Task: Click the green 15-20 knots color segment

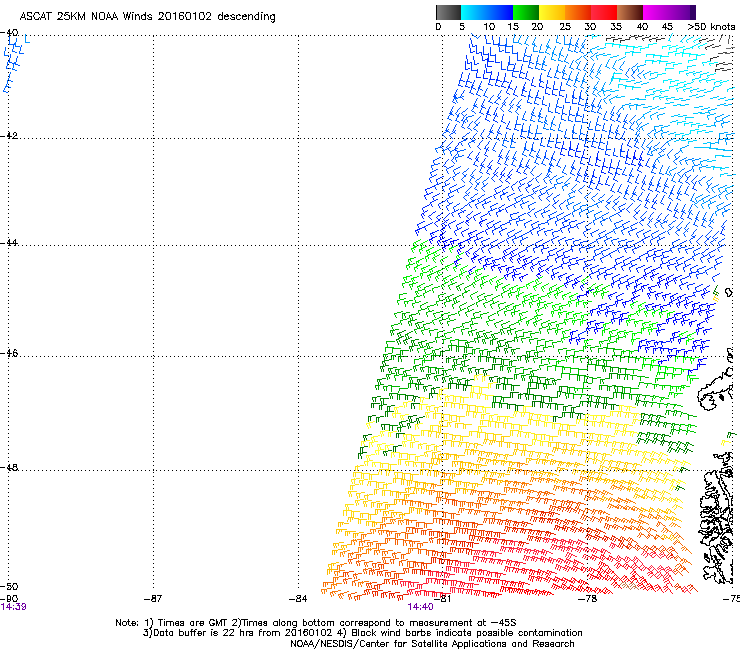Action: [x=526, y=12]
